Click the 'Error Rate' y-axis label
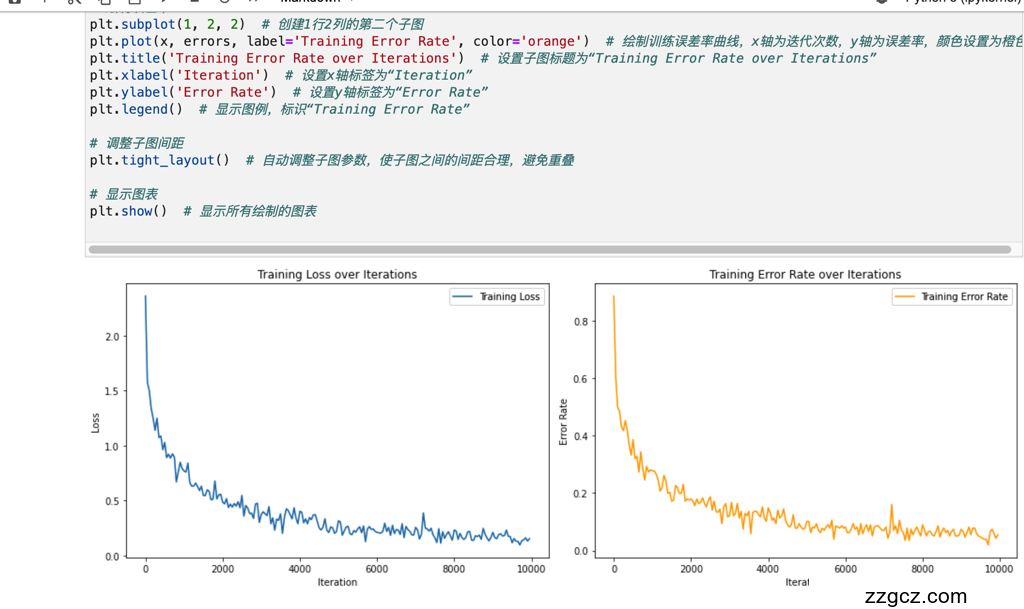This screenshot has height=609, width=1024. tap(564, 422)
